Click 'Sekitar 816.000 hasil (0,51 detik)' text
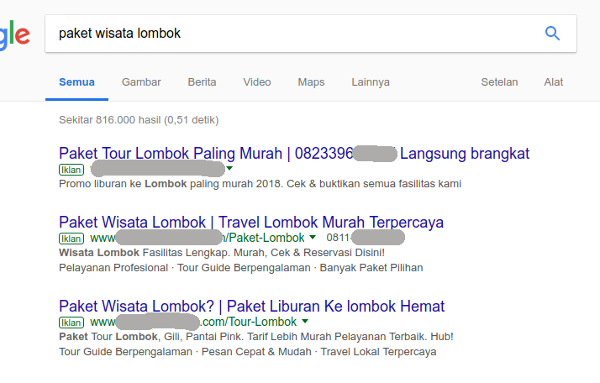Viewport: 600px width, 383px height. coord(139,120)
